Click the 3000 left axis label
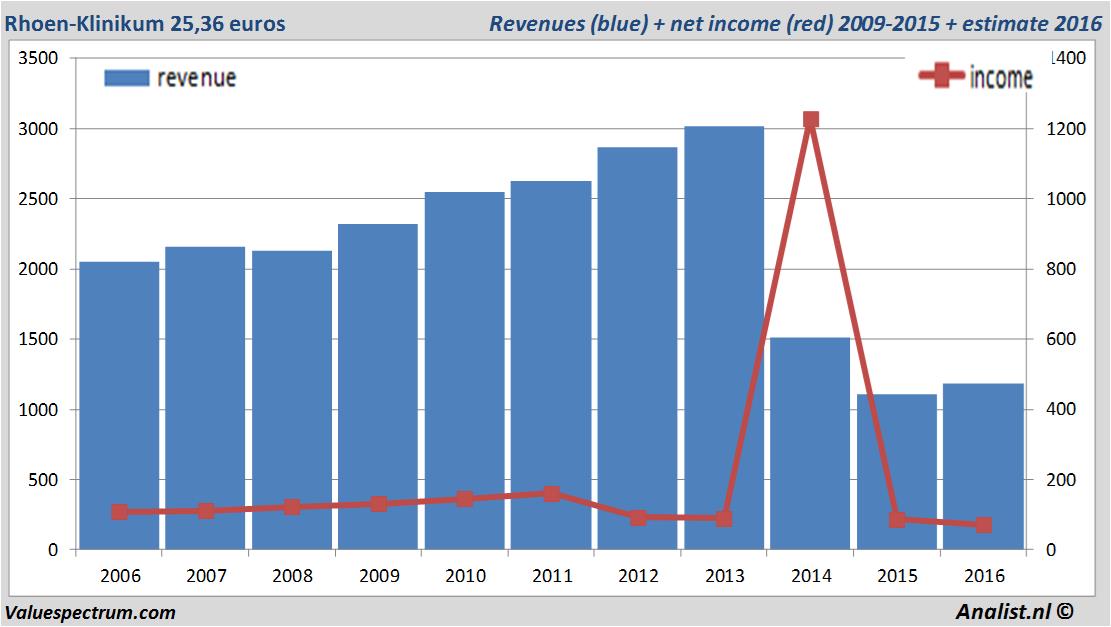This screenshot has width=1111, height=627. coord(38,129)
